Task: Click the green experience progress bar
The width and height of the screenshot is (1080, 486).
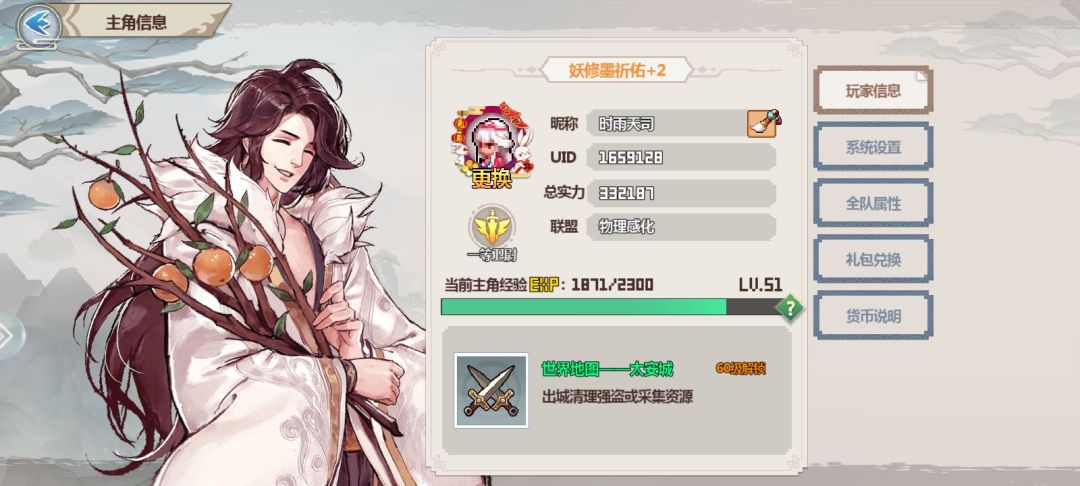Action: tap(612, 307)
